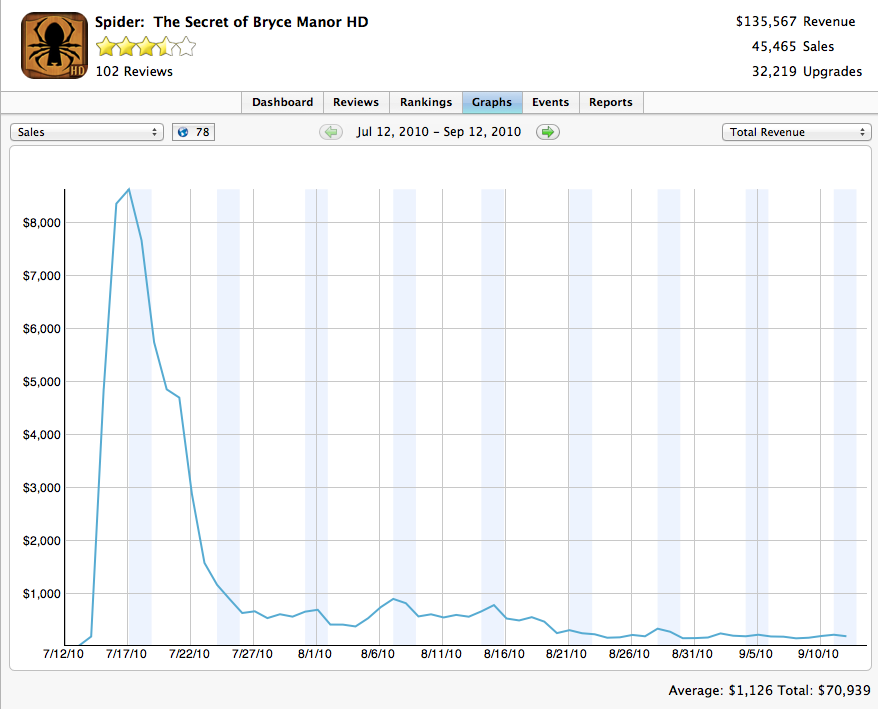Click the 32,219 Upgrades figure
The width and height of the screenshot is (878, 709).
807,72
